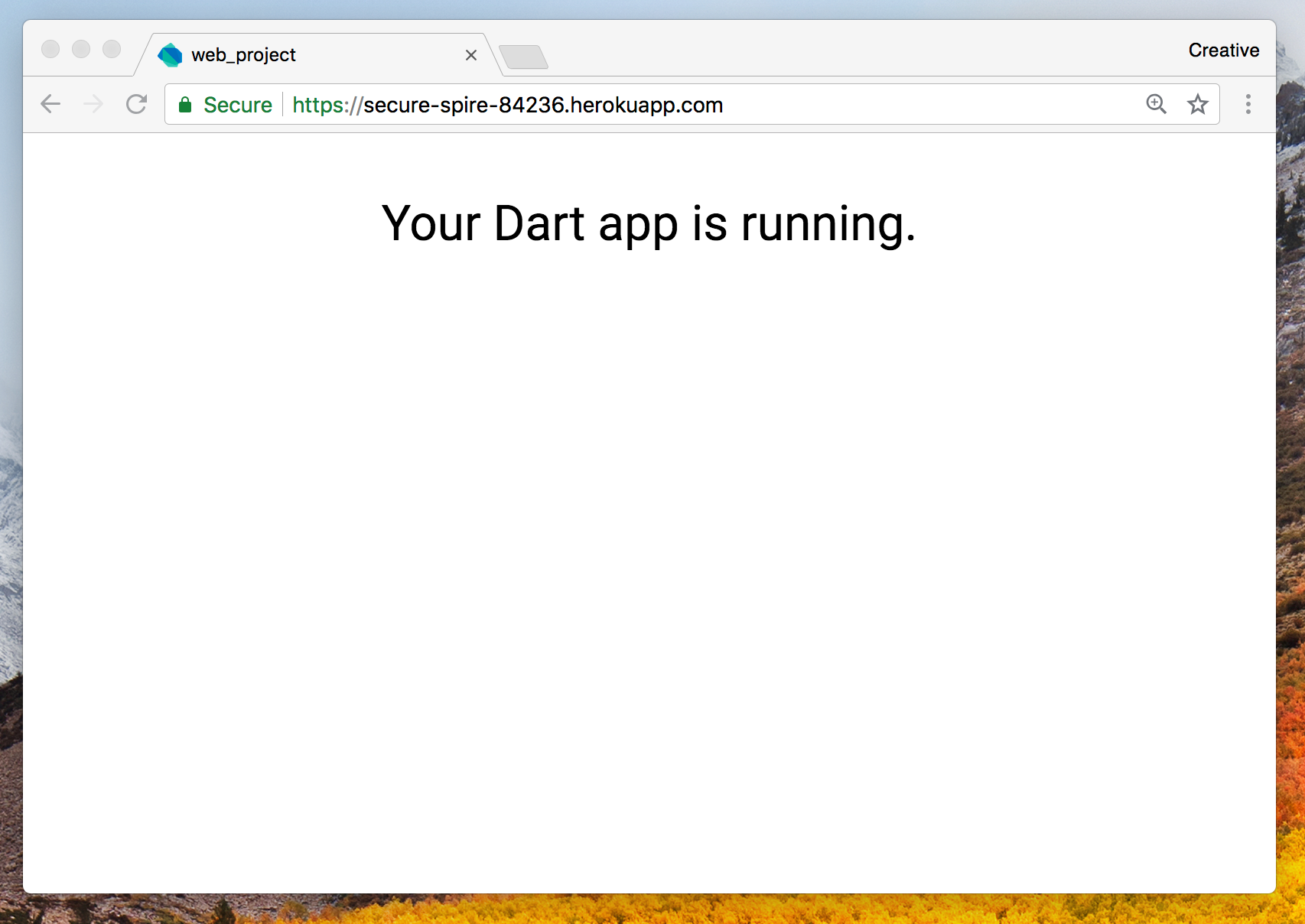Click the herokuapp.com URL text
This screenshot has width=1305, height=924.
(646, 105)
